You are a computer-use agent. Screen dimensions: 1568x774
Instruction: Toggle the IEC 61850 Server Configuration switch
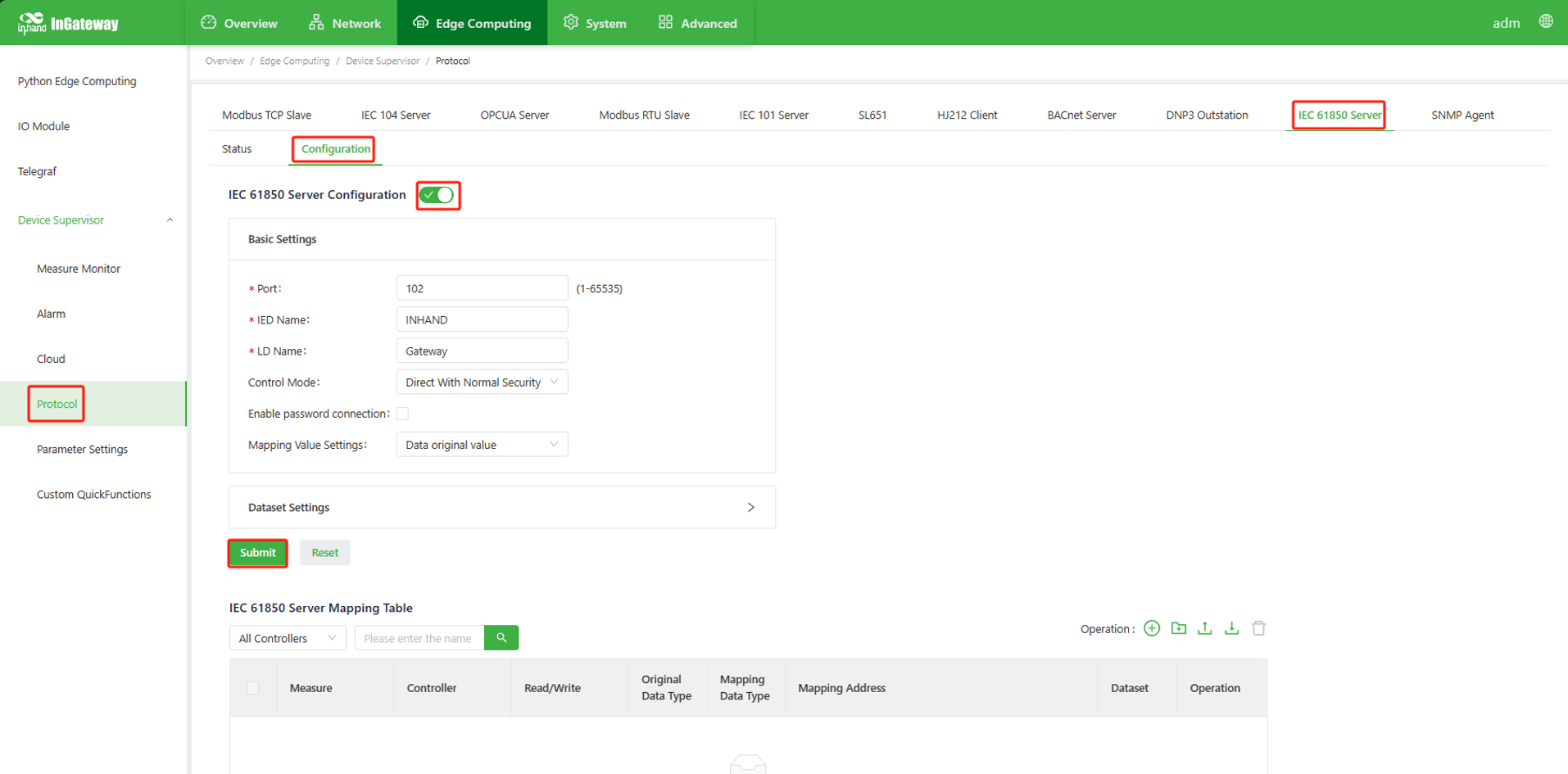437,195
